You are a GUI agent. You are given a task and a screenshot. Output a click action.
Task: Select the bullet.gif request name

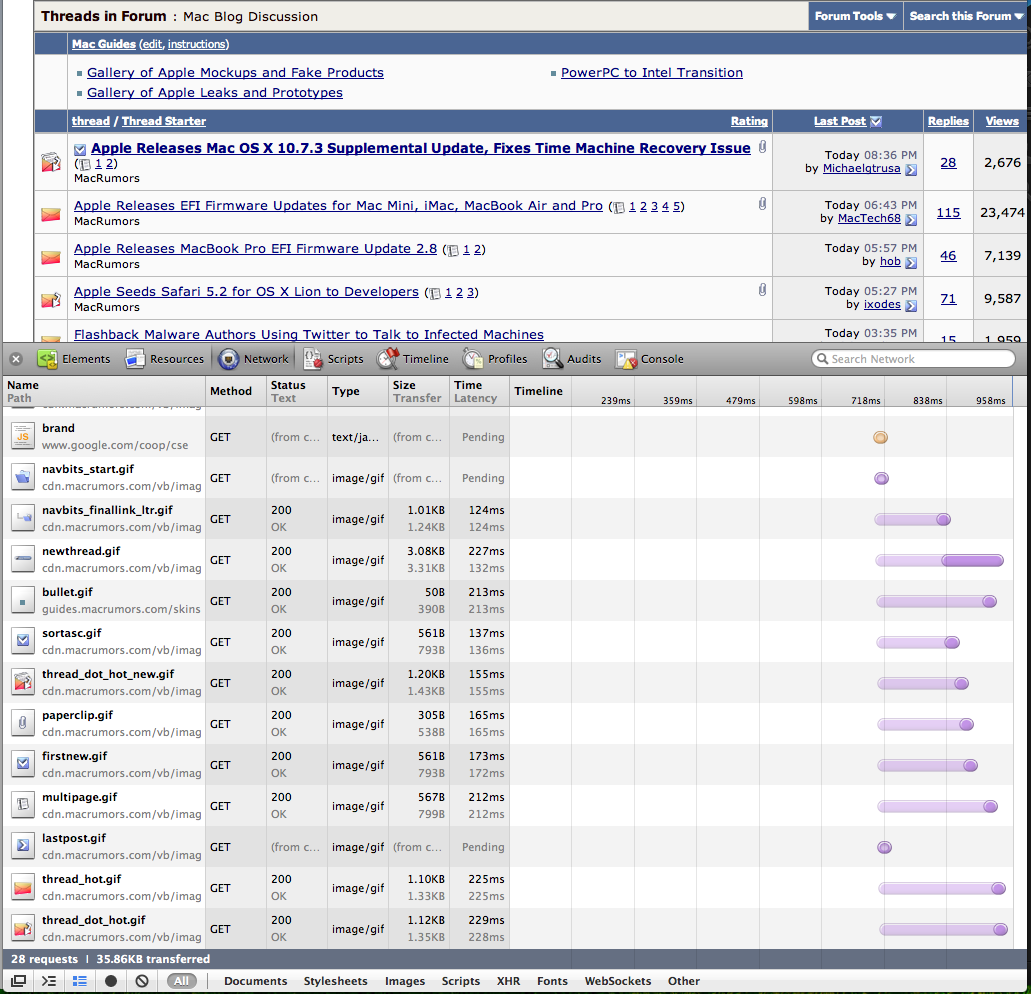68,592
